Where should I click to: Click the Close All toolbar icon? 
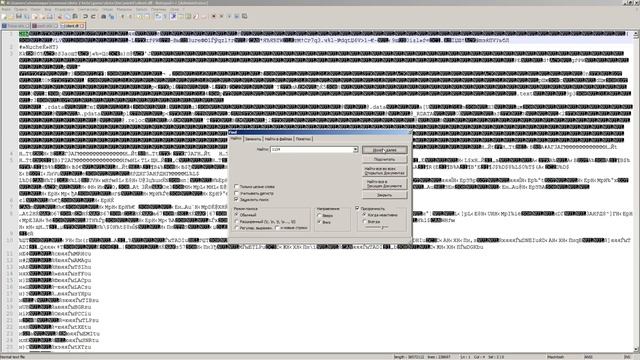tap(43, 16)
